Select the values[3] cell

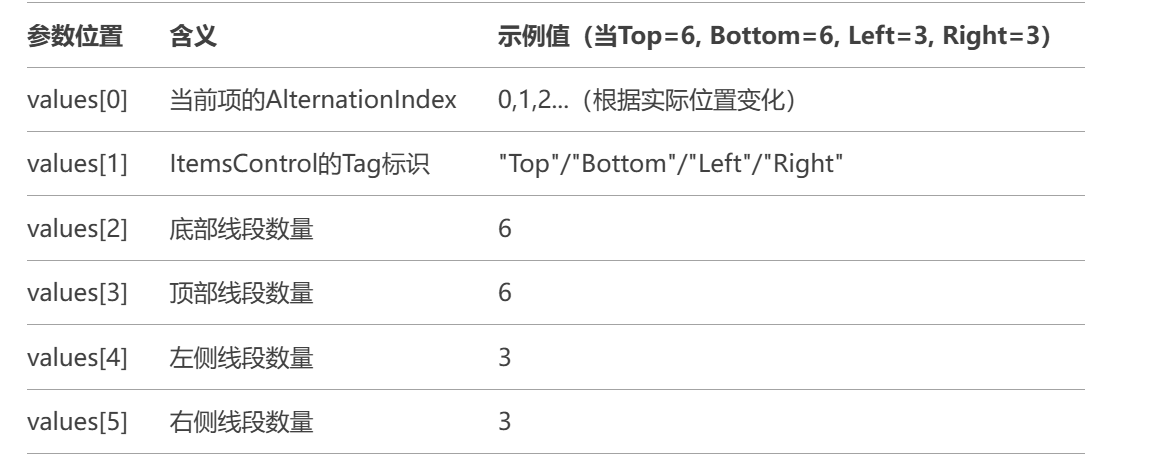point(77,293)
